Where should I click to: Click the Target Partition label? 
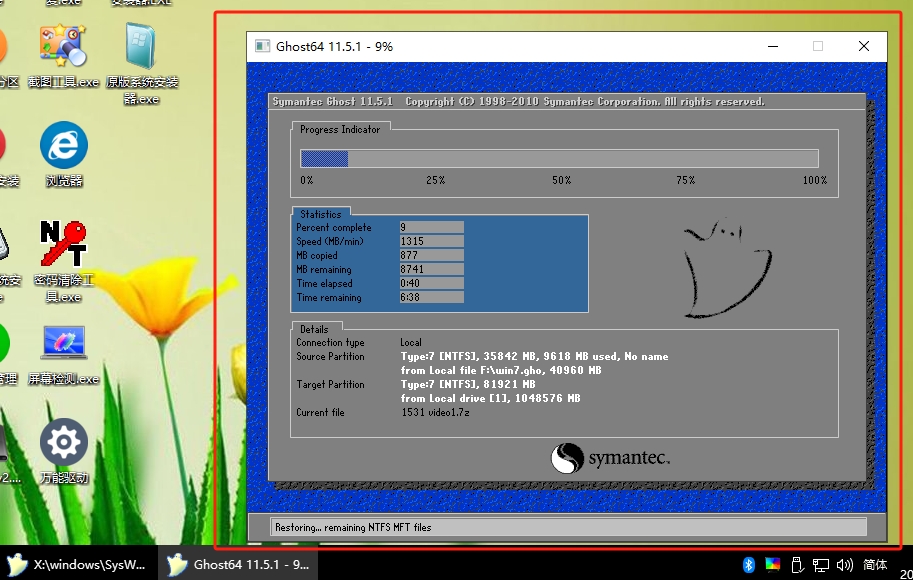[330, 384]
